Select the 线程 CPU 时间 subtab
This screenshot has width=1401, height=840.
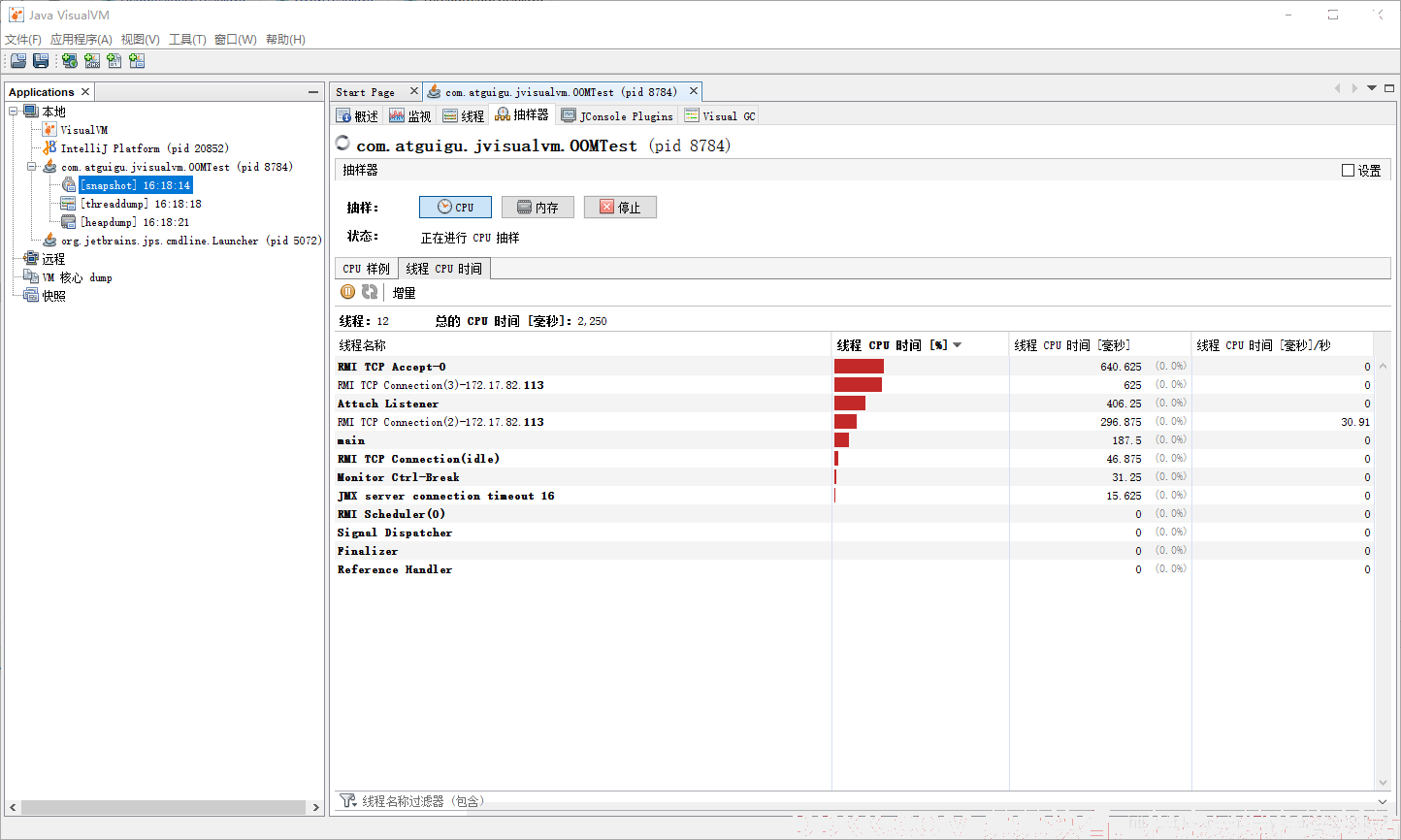point(444,269)
